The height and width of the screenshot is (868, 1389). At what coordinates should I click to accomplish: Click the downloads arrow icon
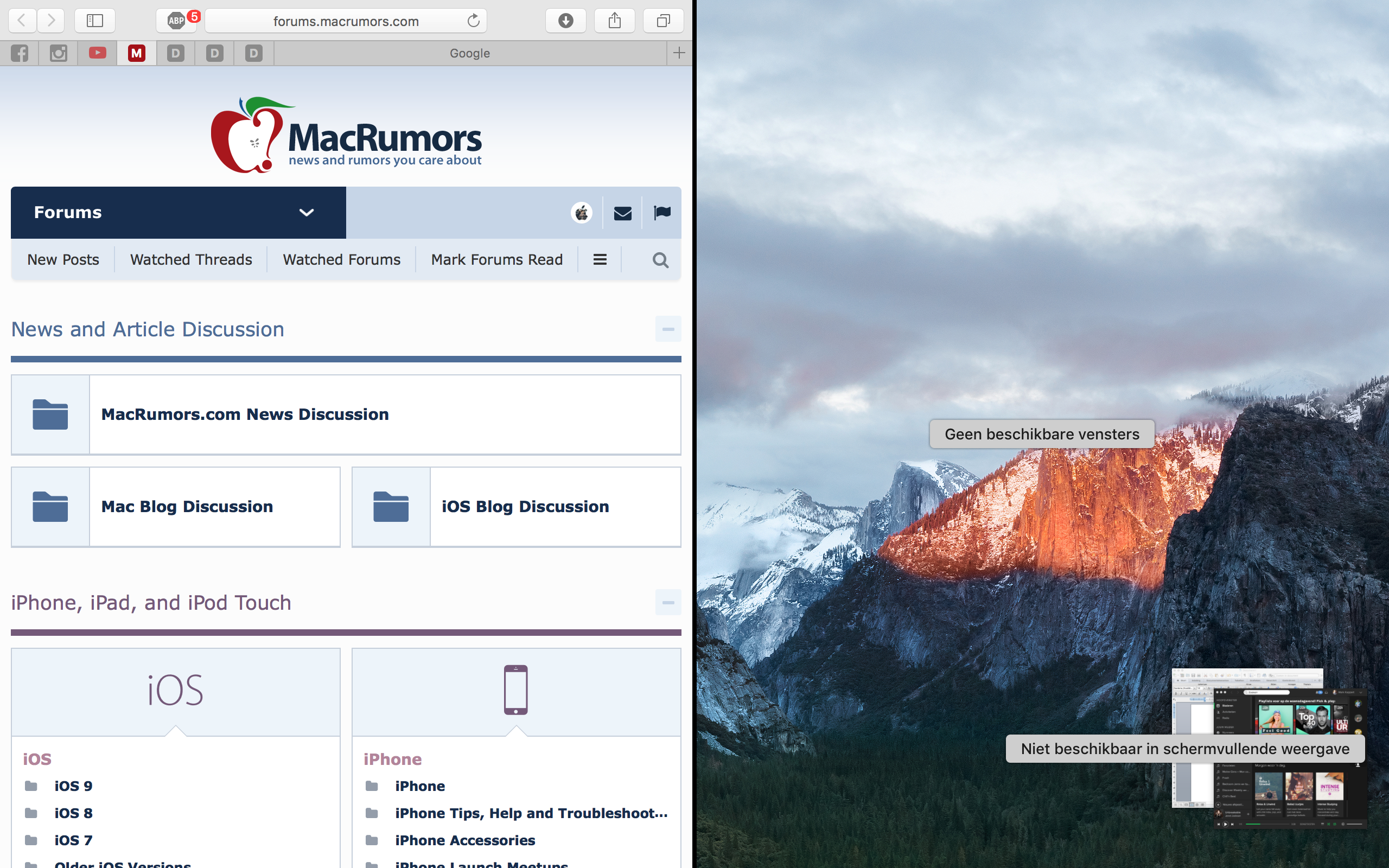[x=565, y=21]
